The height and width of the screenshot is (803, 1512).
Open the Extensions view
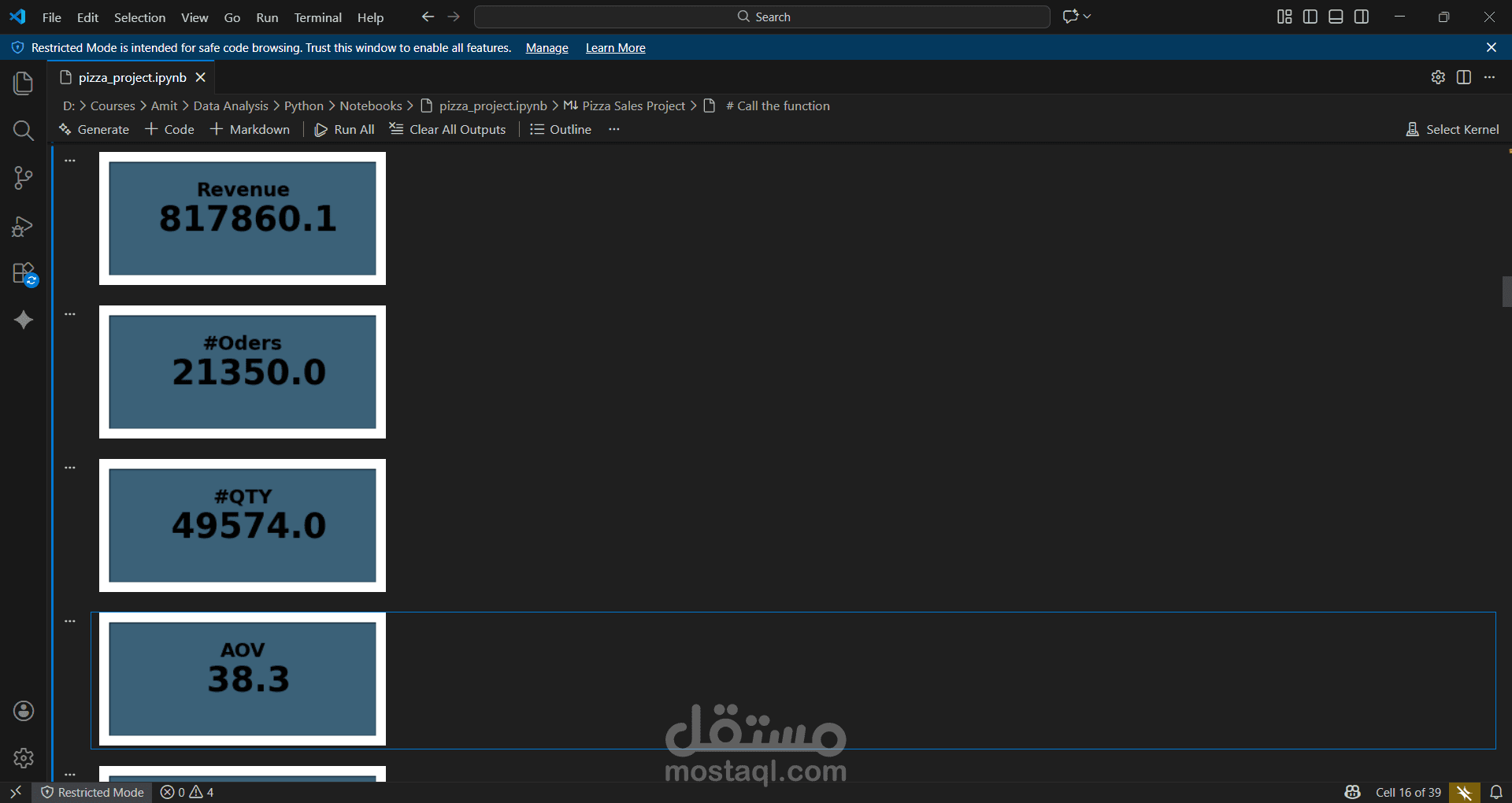point(24,274)
